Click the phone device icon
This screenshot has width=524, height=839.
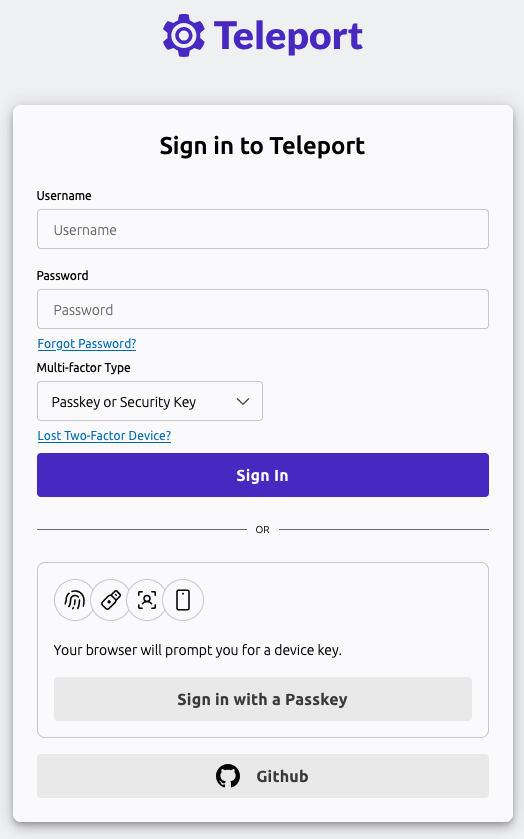point(183,600)
